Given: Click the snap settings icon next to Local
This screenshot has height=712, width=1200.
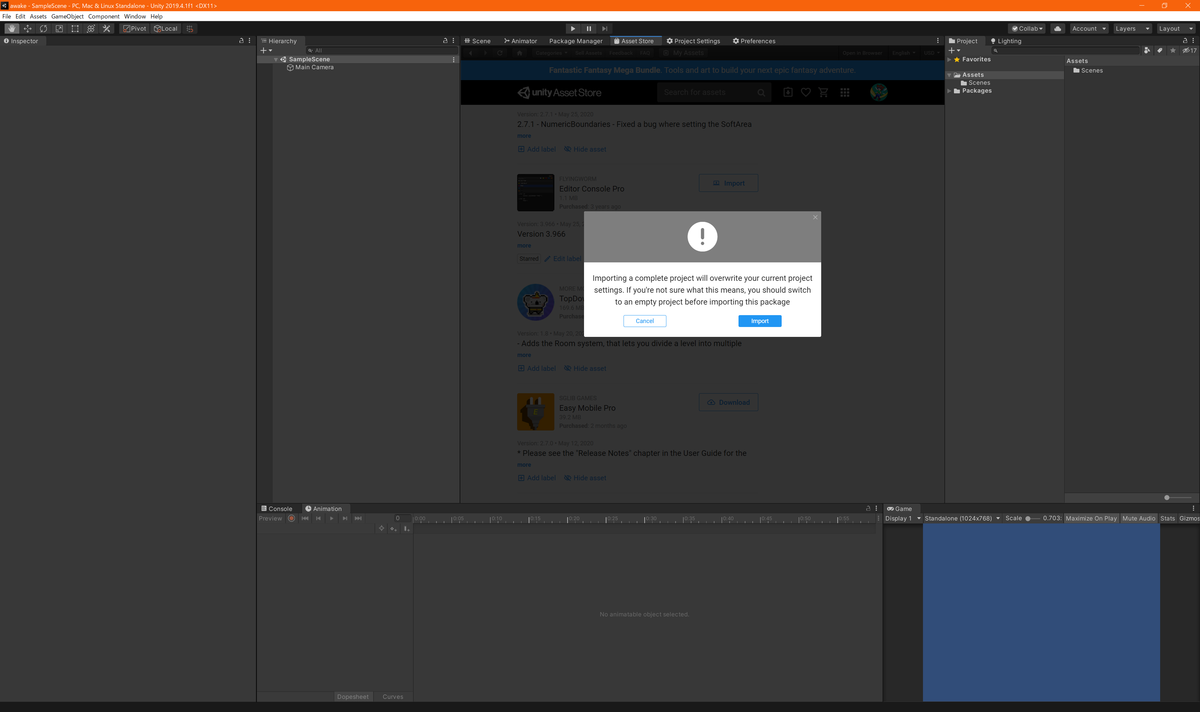Looking at the screenshot, I should (190, 29).
